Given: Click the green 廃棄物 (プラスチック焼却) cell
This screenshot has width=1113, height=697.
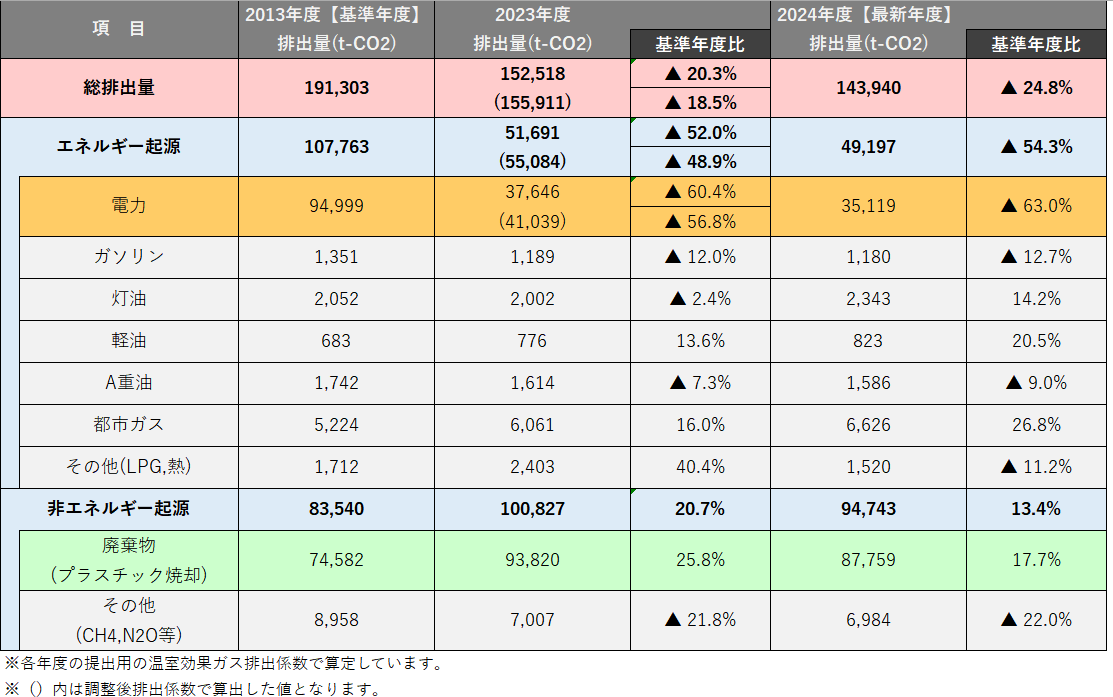Looking at the screenshot, I should point(128,560).
